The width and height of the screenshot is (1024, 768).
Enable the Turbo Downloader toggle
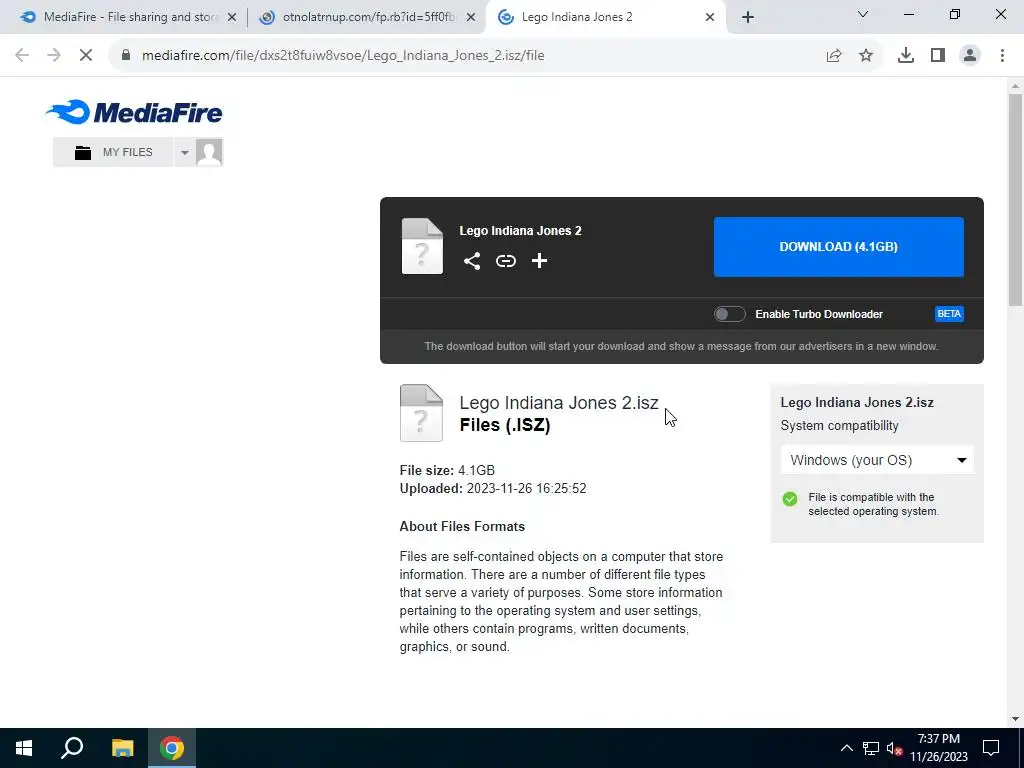(729, 314)
